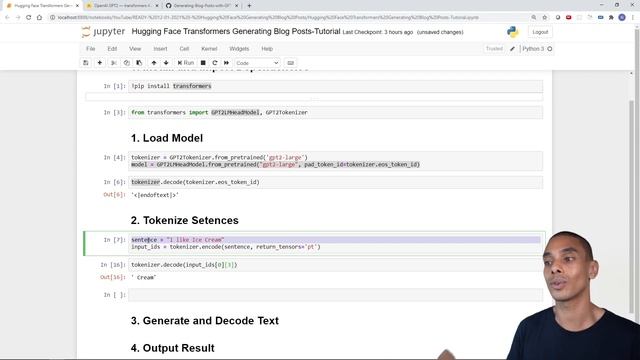The image size is (640, 360).
Task: Click the empty code cell
Action: click(x=336, y=295)
